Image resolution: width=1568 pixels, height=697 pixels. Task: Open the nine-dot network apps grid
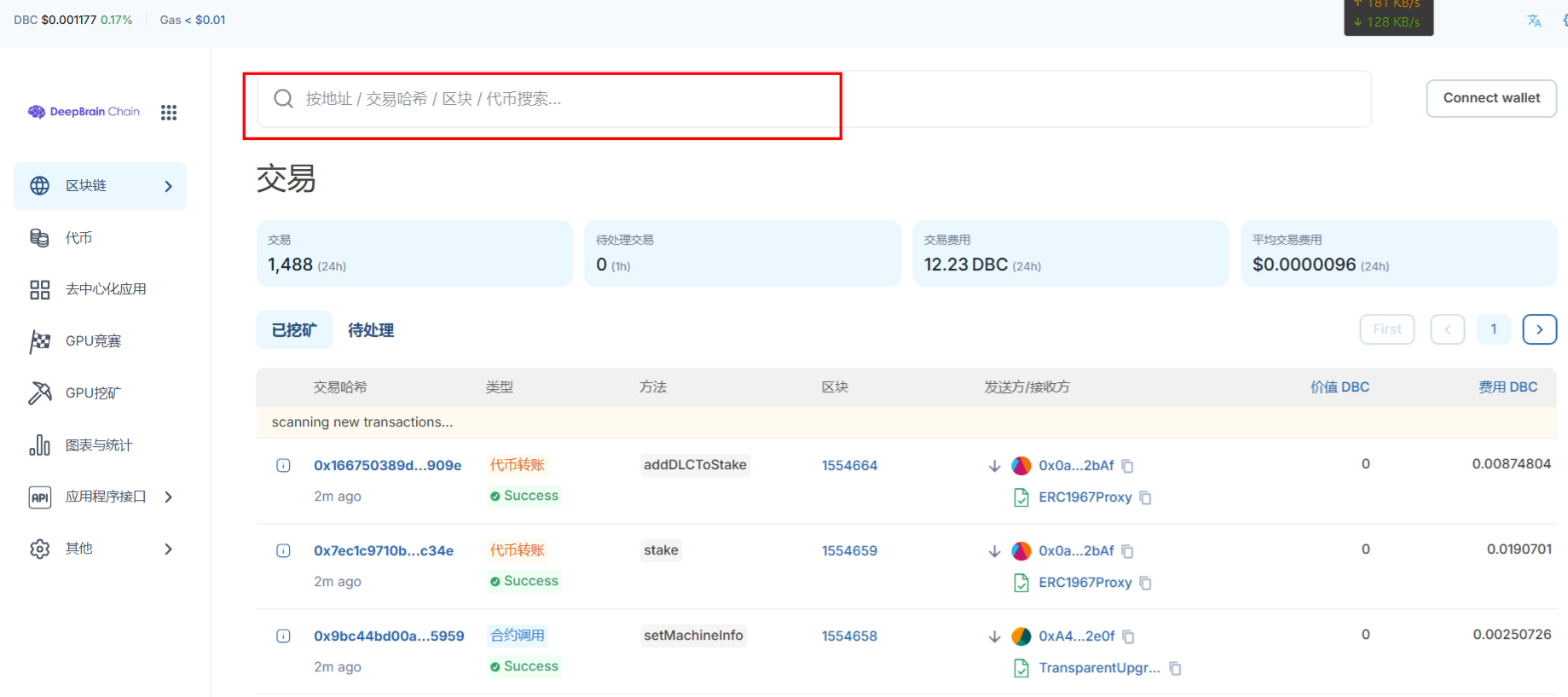point(169,113)
